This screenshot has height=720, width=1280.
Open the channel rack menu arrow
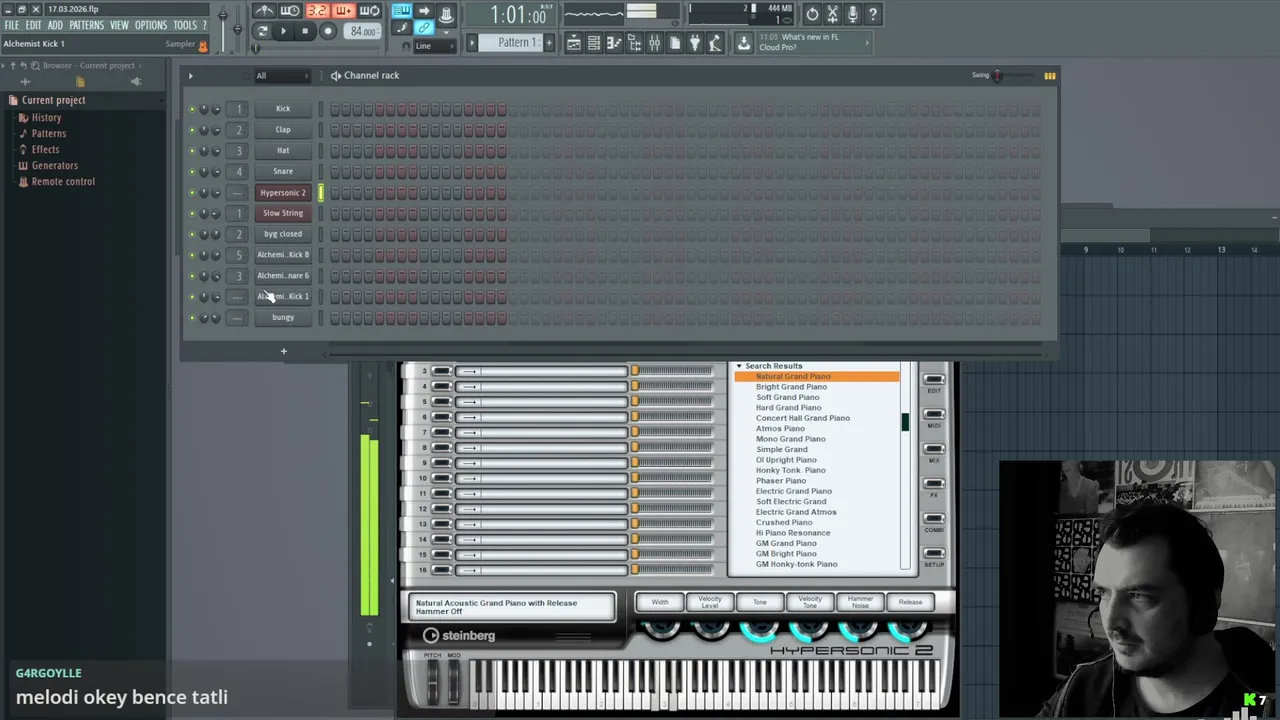tap(190, 76)
